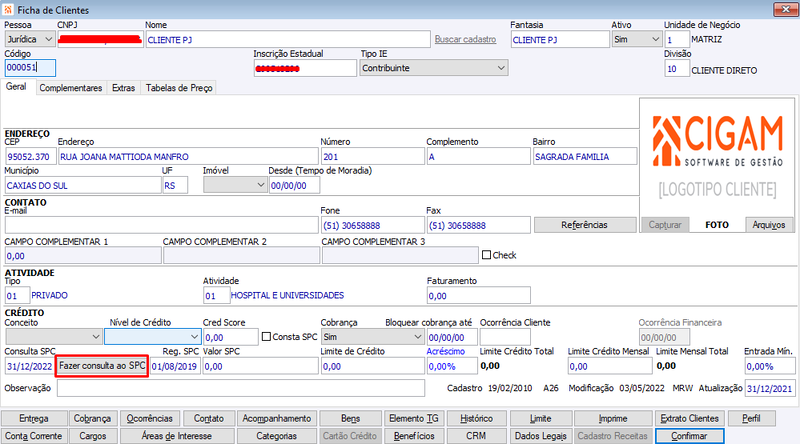The image size is (800, 444).
Task: Click the CEP field 95052.370
Action: [31, 157]
